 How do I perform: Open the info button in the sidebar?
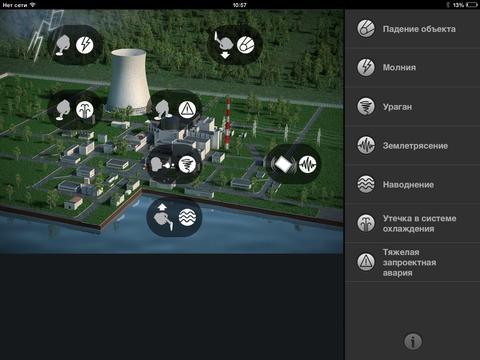(413, 342)
